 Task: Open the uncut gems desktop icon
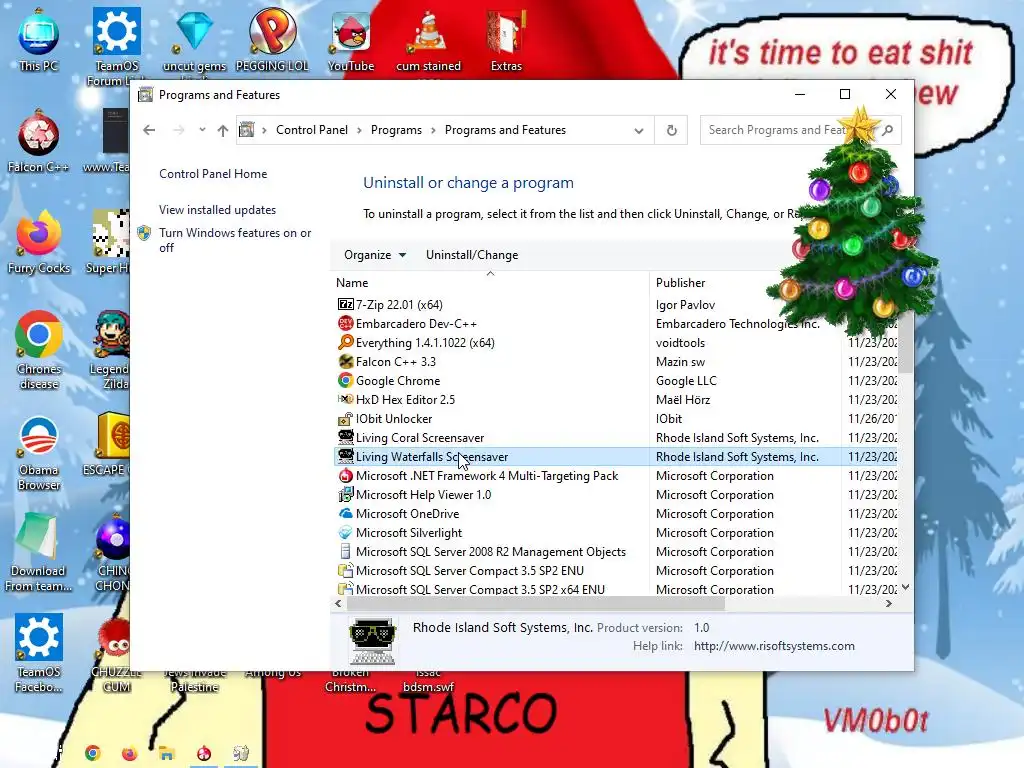point(194,39)
